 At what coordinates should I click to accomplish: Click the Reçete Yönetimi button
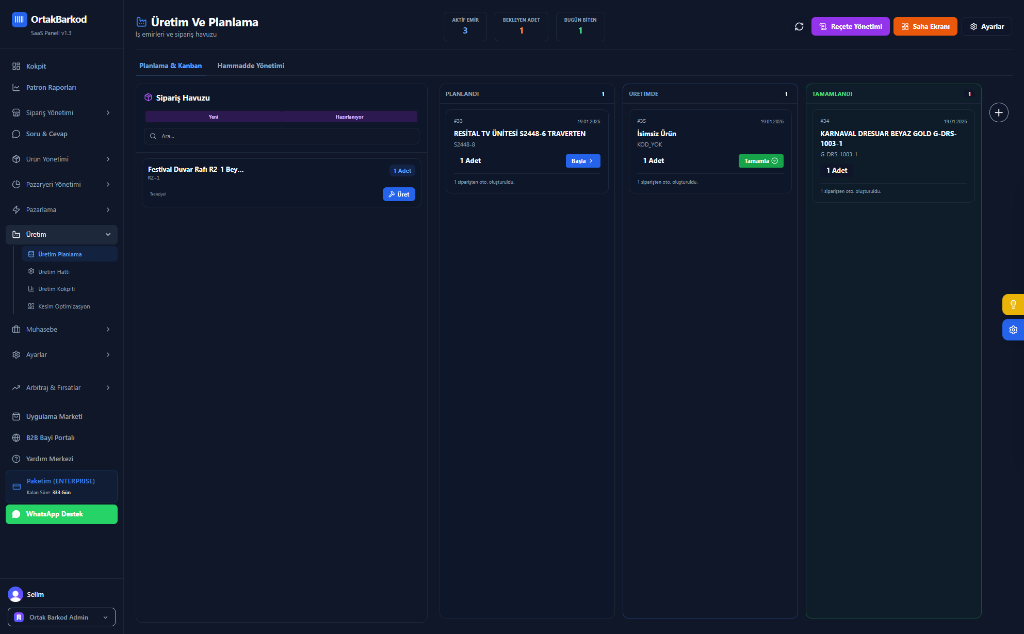click(850, 27)
